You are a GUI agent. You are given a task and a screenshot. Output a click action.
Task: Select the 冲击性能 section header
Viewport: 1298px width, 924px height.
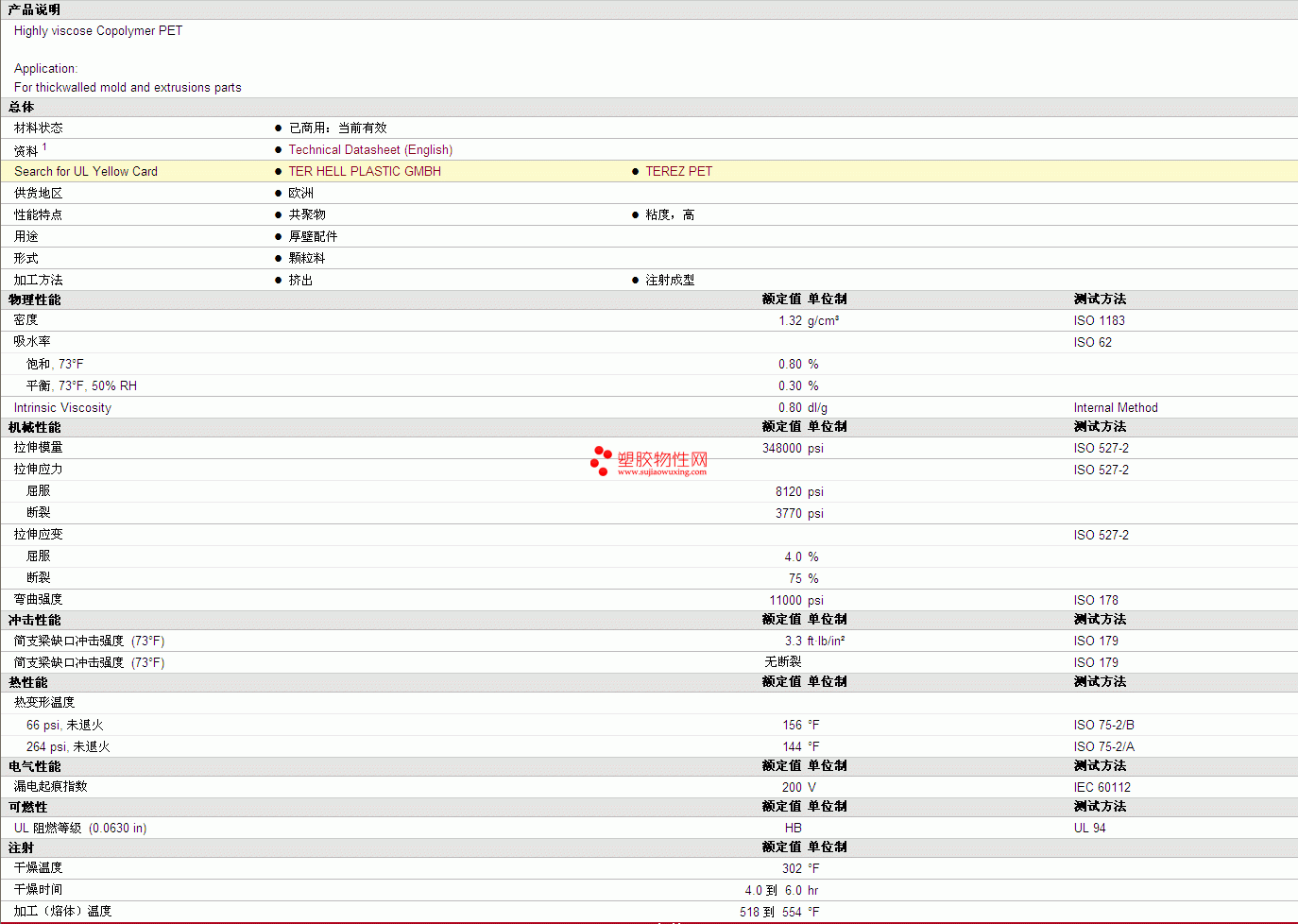tap(34, 620)
